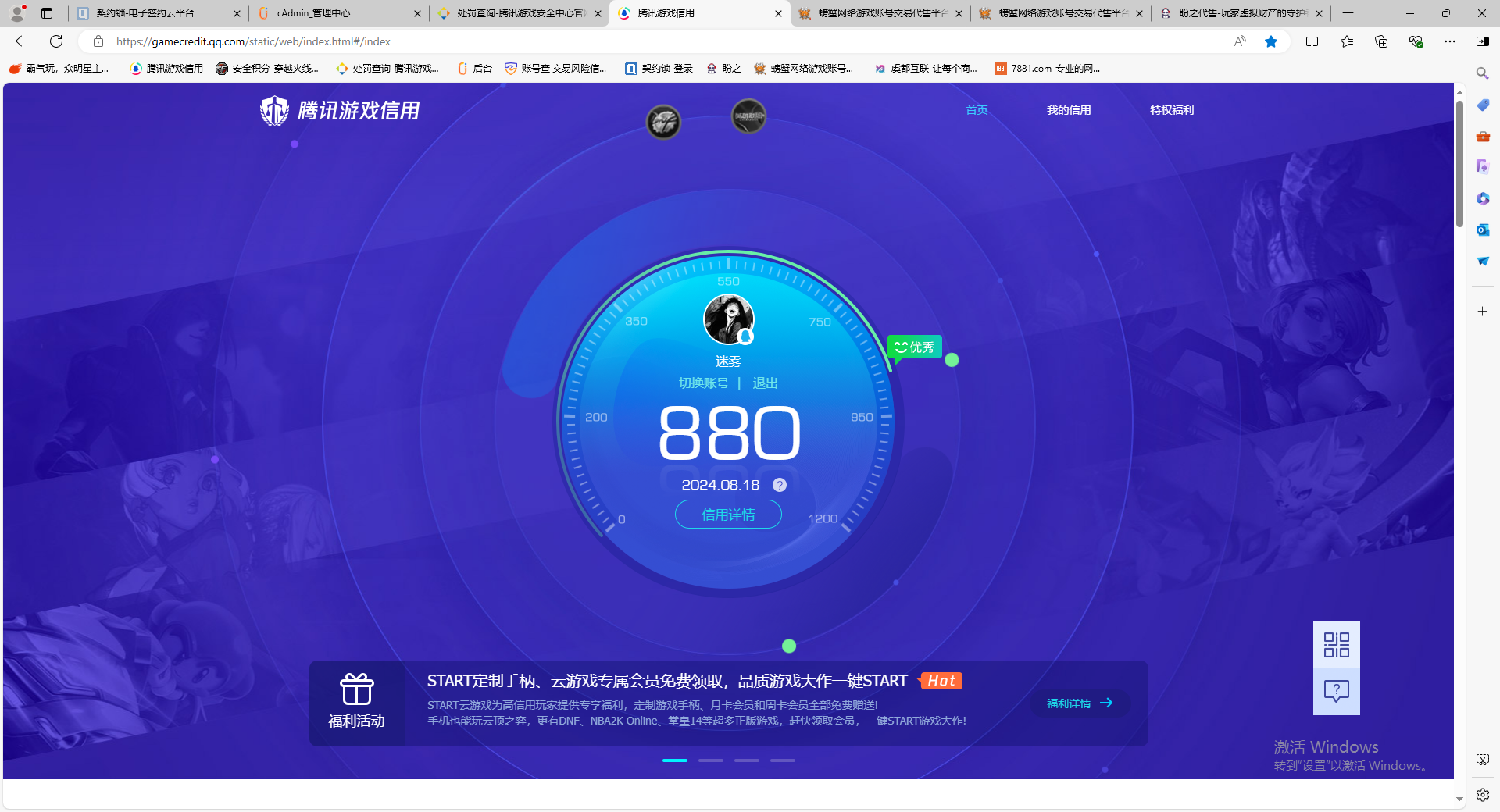Screen dimensions: 1500x812
Task: Click the 信用详情 button
Action: click(727, 514)
